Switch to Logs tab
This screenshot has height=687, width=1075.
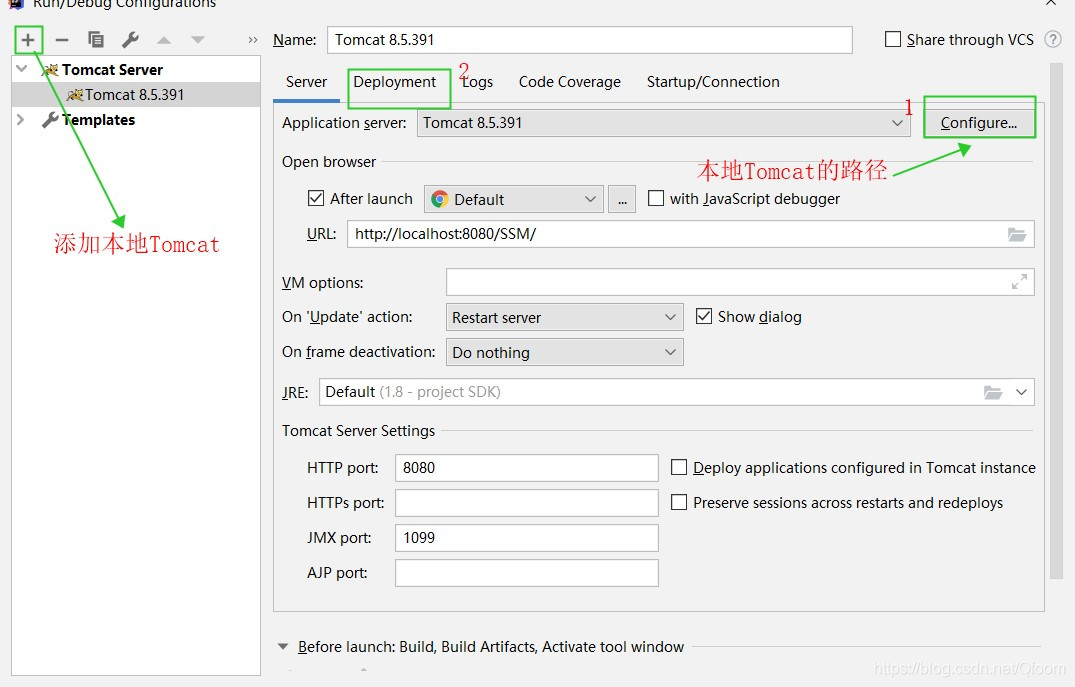click(477, 82)
